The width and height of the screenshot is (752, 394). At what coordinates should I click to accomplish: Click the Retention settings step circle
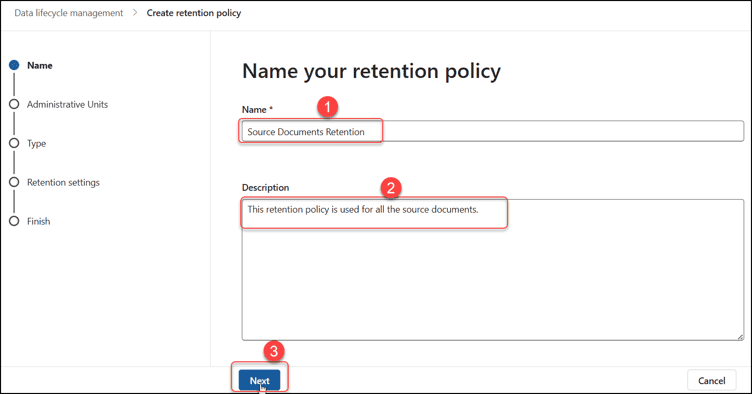click(14, 182)
